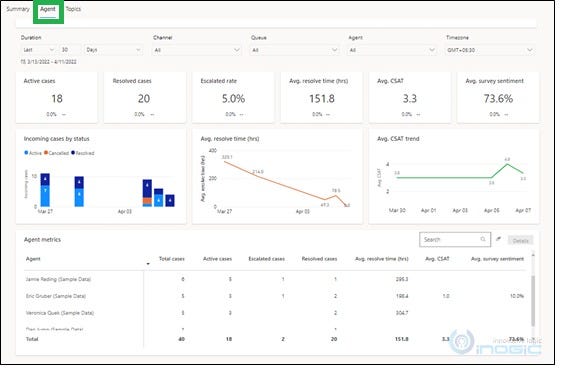Select the Eric Gruber (Sample Data) row

coord(275,296)
